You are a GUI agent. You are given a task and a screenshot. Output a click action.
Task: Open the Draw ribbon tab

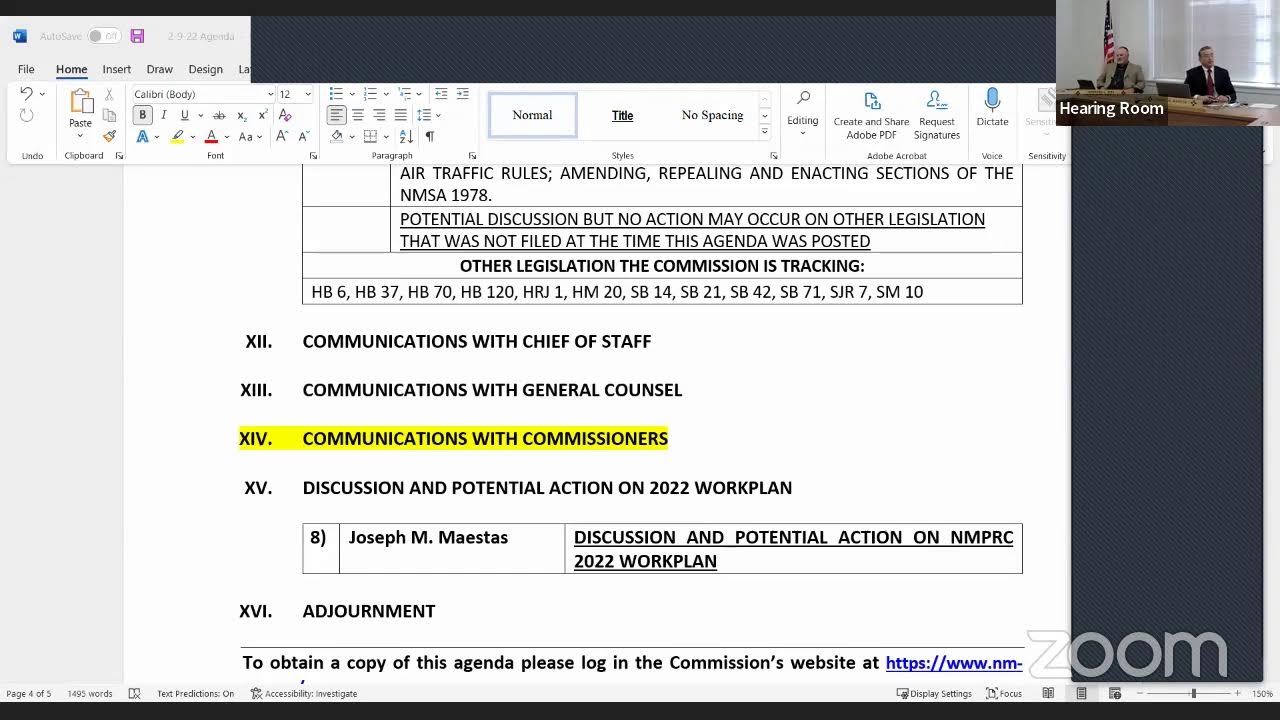(160, 69)
